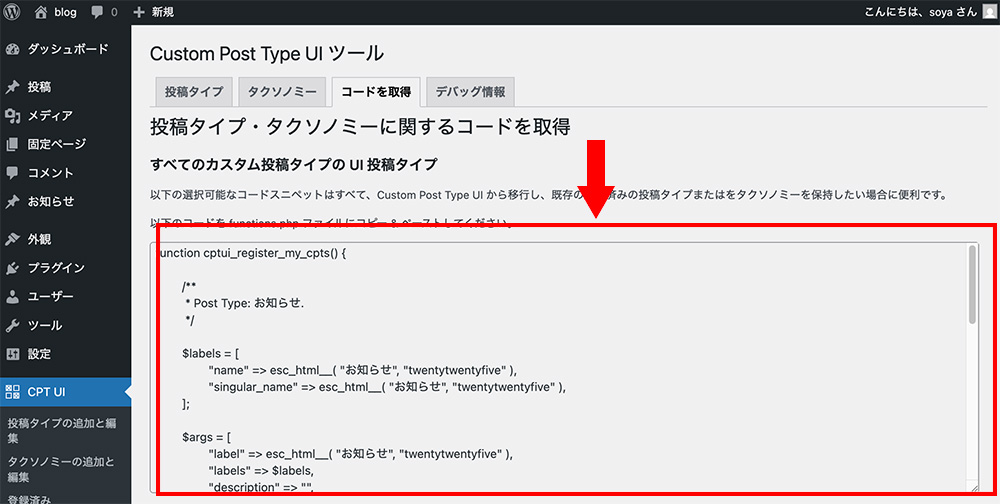Click the 投稿 pin icon
The width and height of the screenshot is (1000, 504).
pos(12,87)
